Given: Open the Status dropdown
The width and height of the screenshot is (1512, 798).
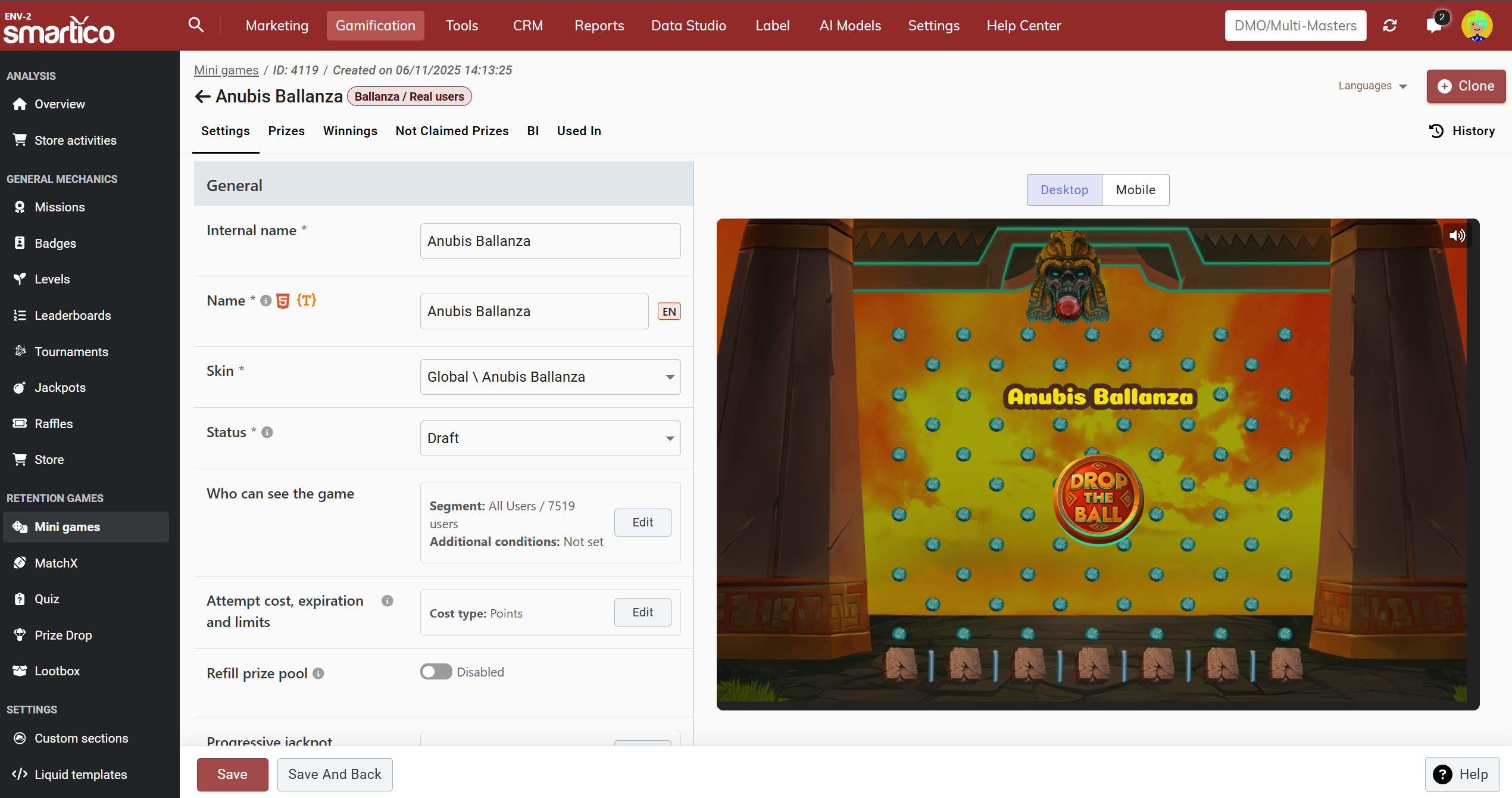Looking at the screenshot, I should (550, 438).
